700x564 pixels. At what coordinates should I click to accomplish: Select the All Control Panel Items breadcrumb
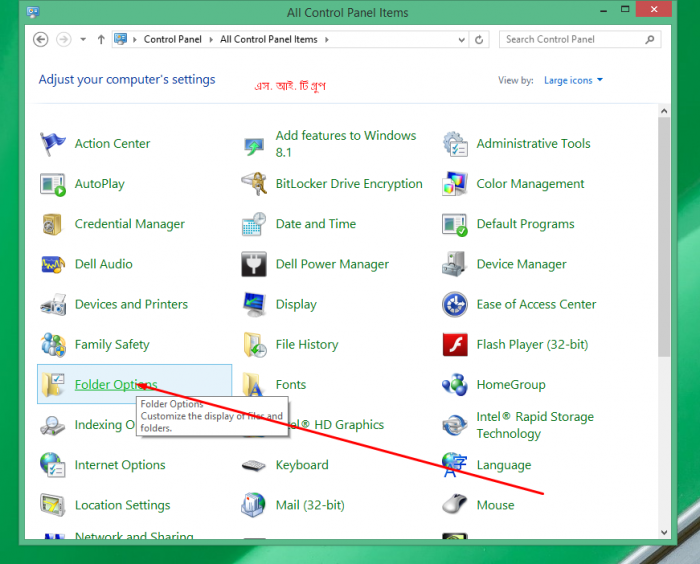click(x=268, y=40)
